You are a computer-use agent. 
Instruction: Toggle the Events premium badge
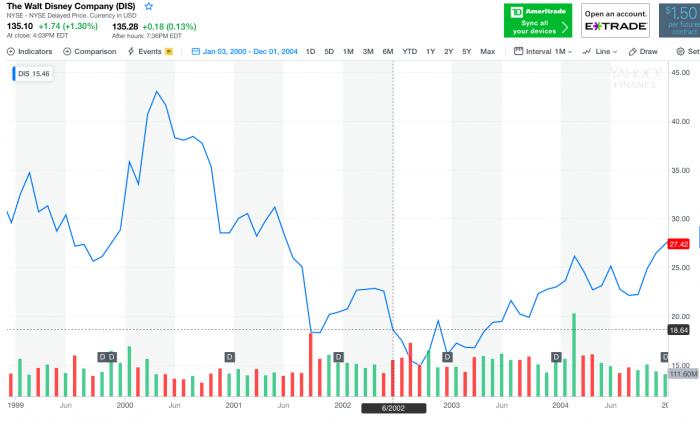tap(169, 51)
